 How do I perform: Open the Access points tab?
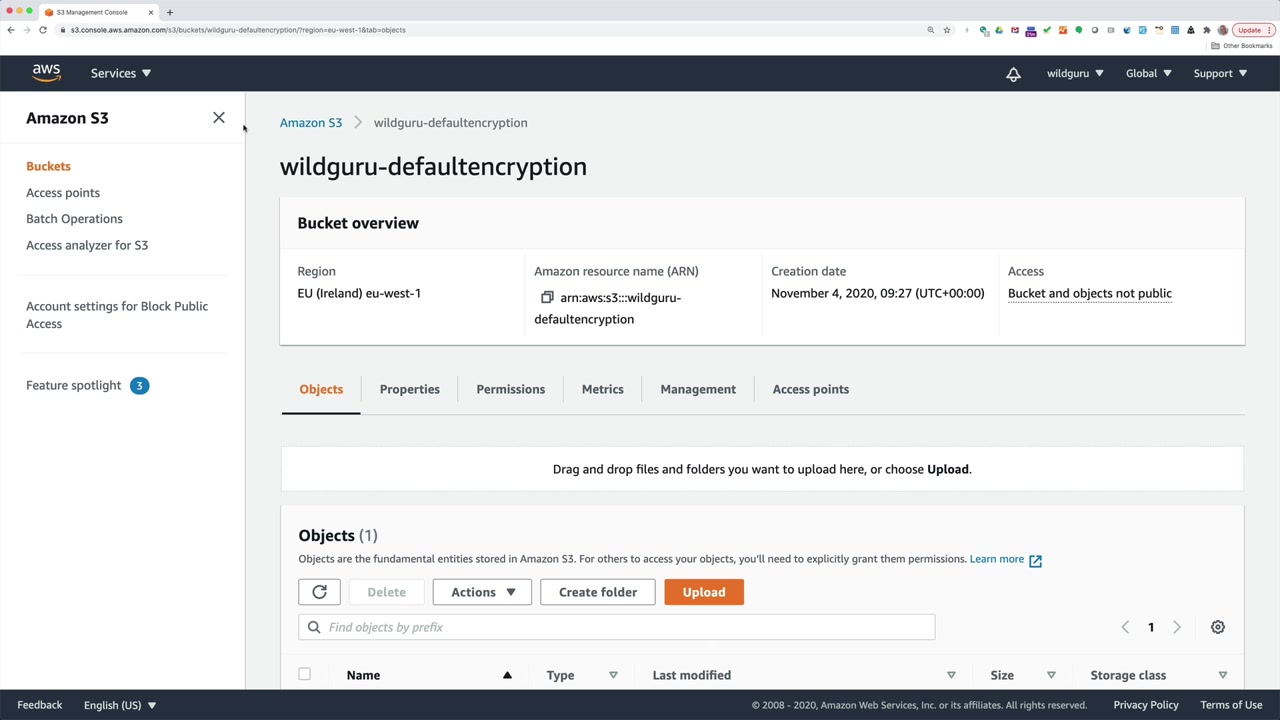(x=811, y=389)
